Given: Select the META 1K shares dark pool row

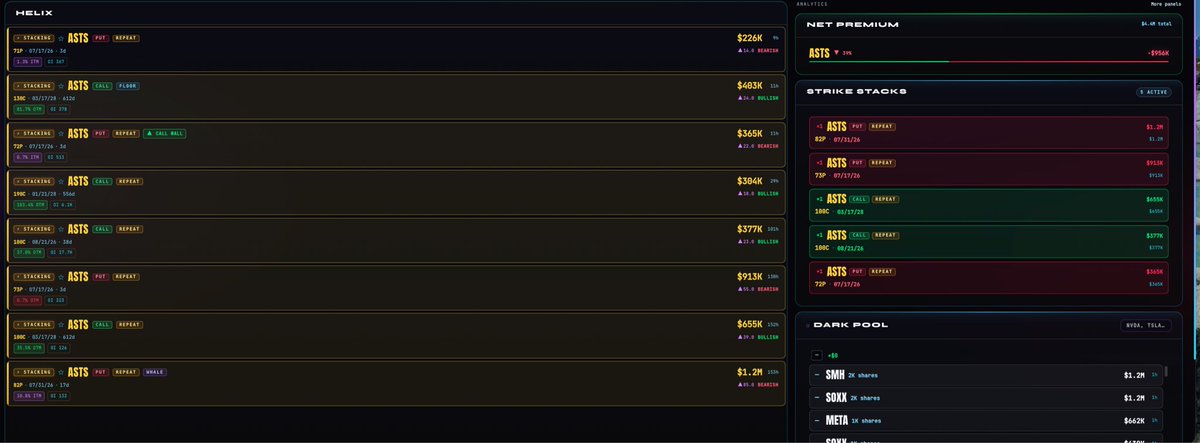Looking at the screenshot, I should coord(985,421).
